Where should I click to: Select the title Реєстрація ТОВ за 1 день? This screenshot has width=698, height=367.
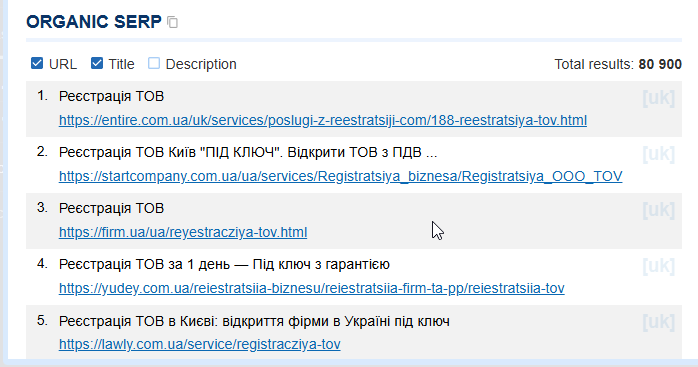tap(224, 265)
